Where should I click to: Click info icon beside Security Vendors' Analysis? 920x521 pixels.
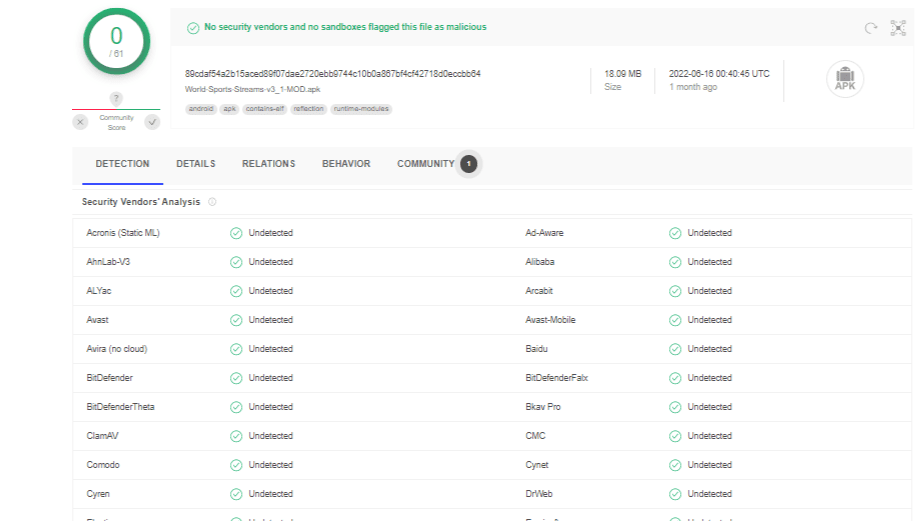tap(212, 202)
